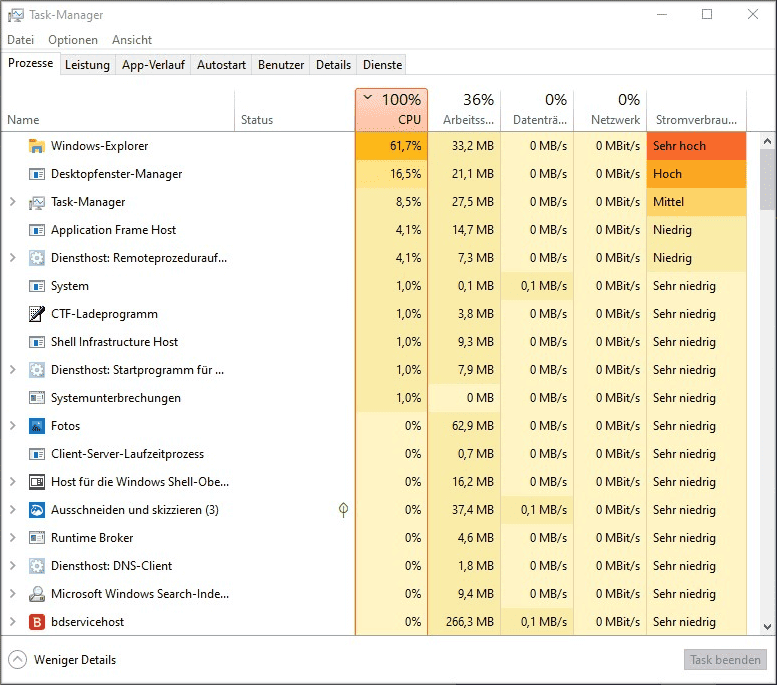The image size is (777, 685).
Task: Click the Task-Manager title bar icon
Action: (15, 15)
